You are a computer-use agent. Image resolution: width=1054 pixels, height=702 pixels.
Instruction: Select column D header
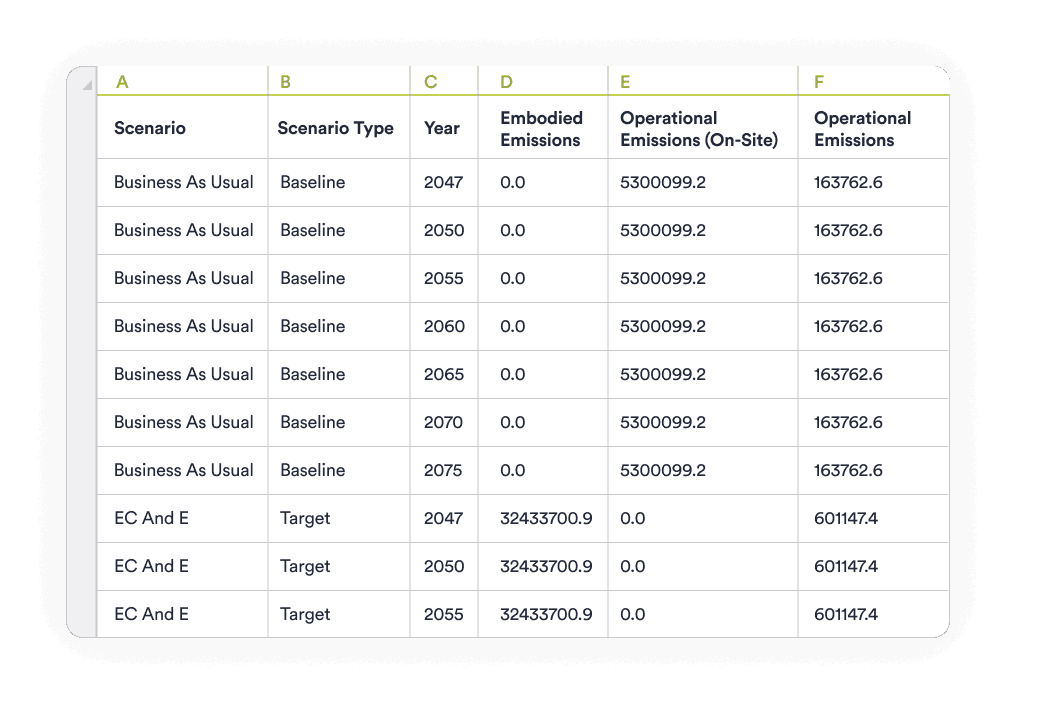pyautogui.click(x=542, y=81)
